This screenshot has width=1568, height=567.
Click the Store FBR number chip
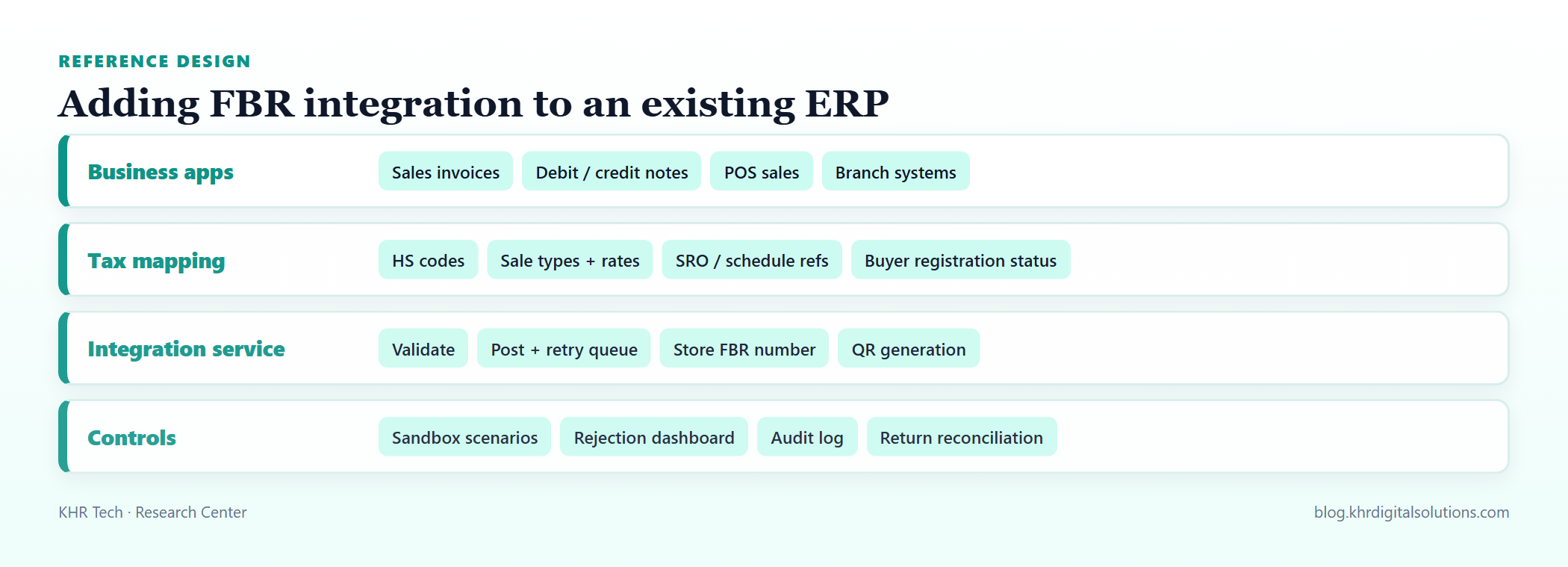[x=744, y=349]
